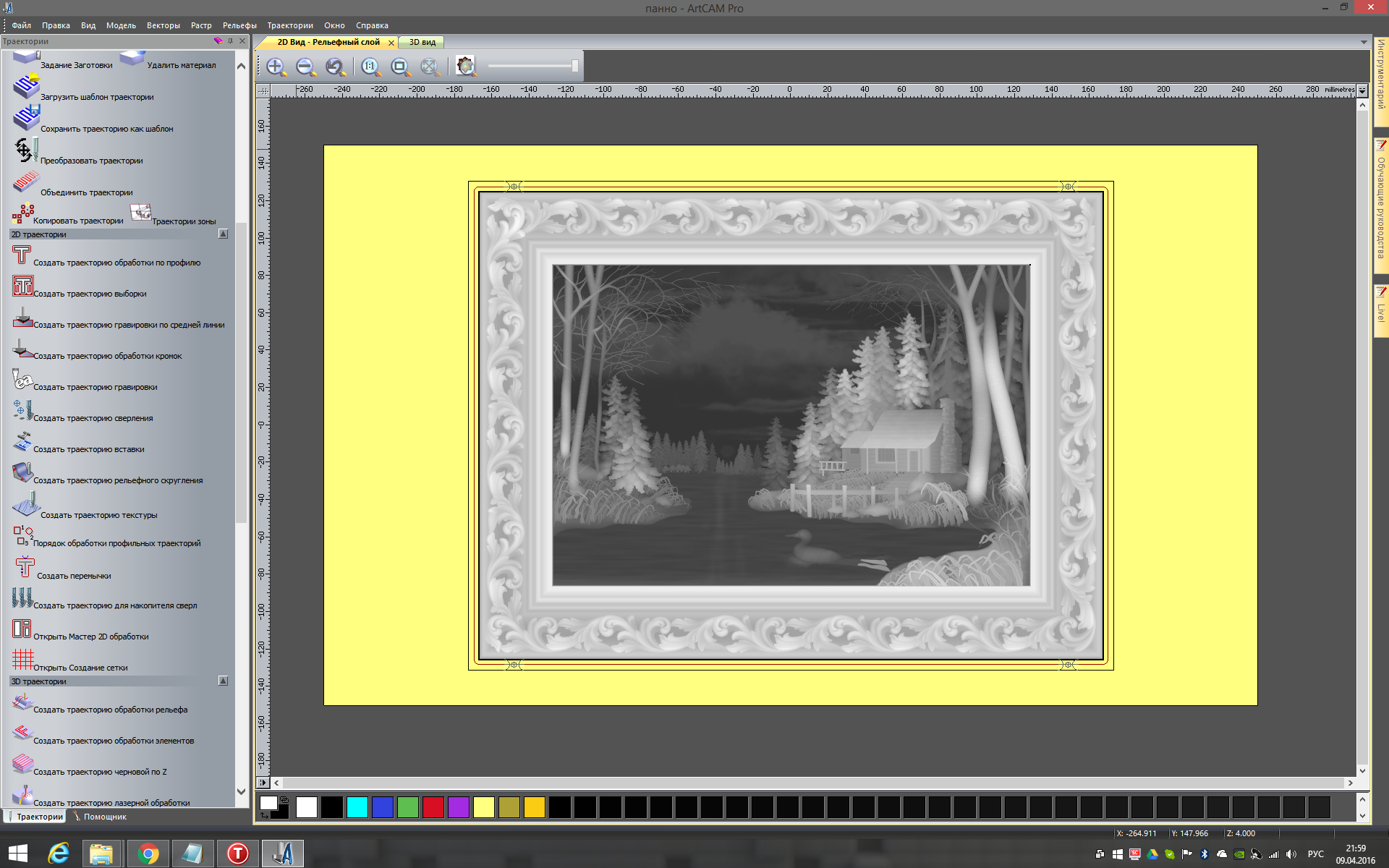Screen dimensions: 1389x868
Task: Collapse the 3D траектории section
Action: click(223, 681)
